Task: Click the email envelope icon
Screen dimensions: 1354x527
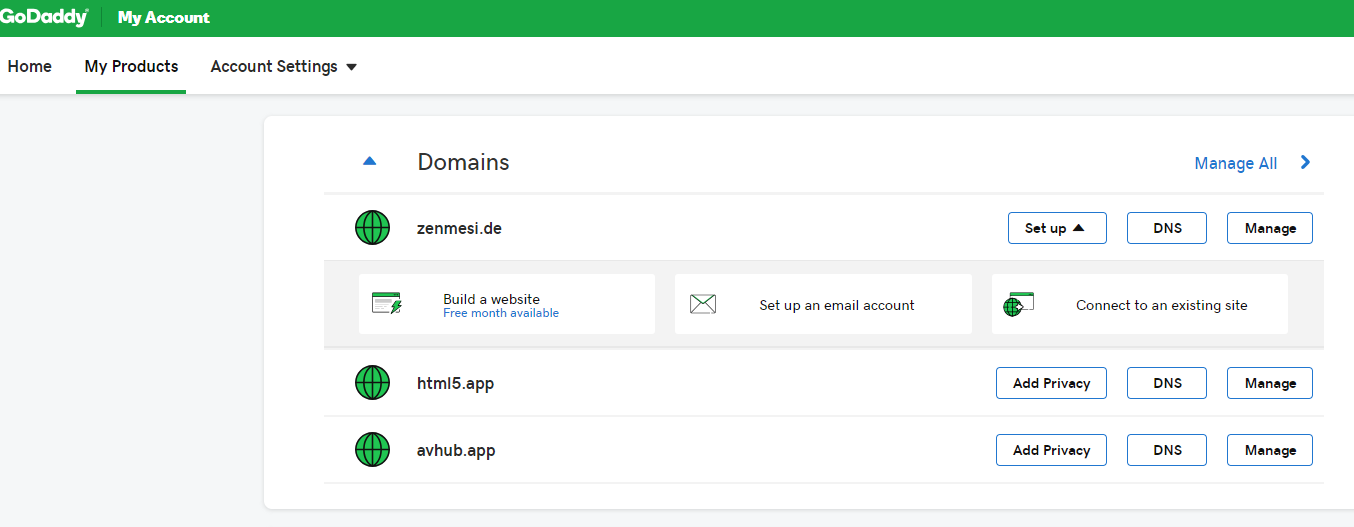Action: coord(703,305)
